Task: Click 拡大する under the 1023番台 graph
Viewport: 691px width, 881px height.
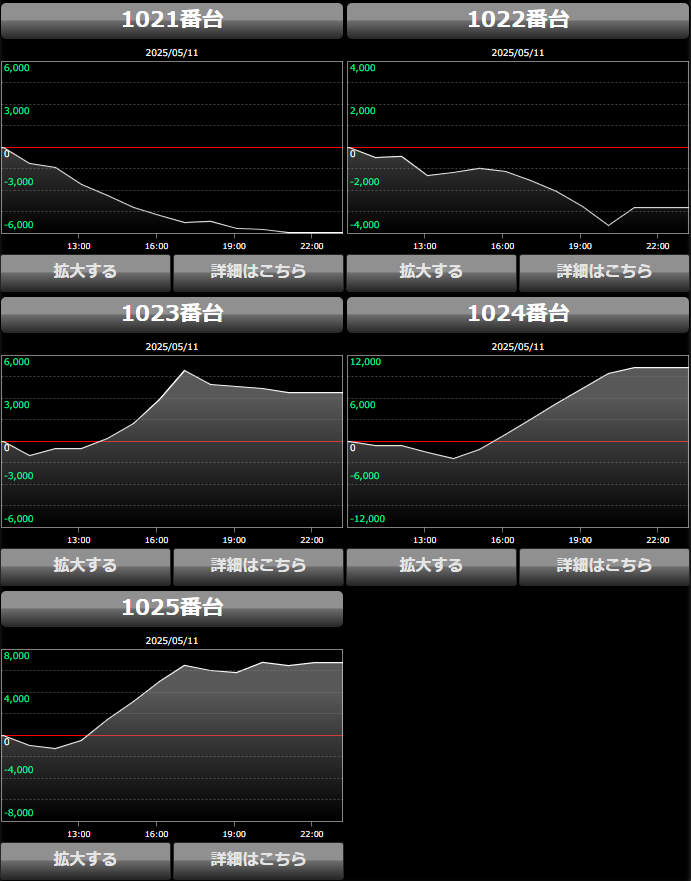Action: point(85,566)
